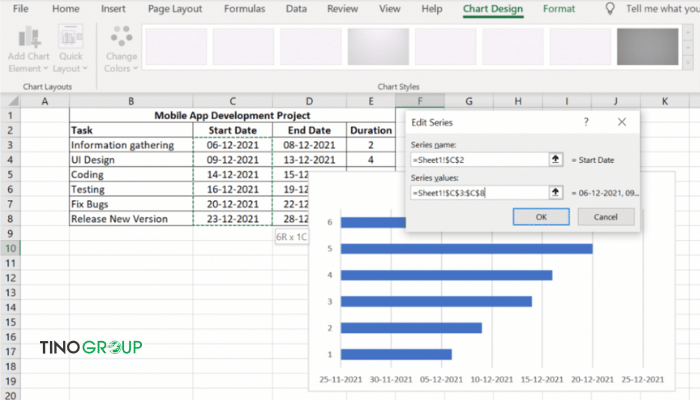Click the collapse-range arrow beside Series name
The width and height of the screenshot is (700, 400).
click(555, 159)
